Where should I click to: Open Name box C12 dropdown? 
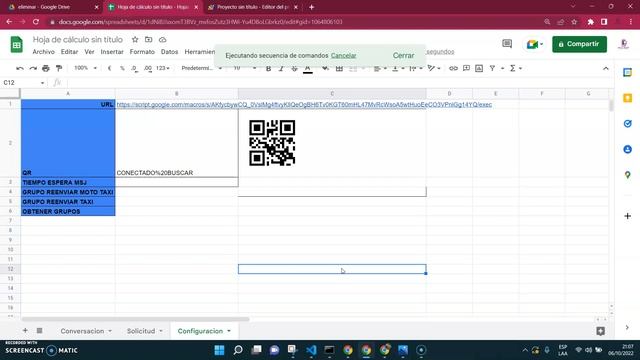(x=42, y=83)
